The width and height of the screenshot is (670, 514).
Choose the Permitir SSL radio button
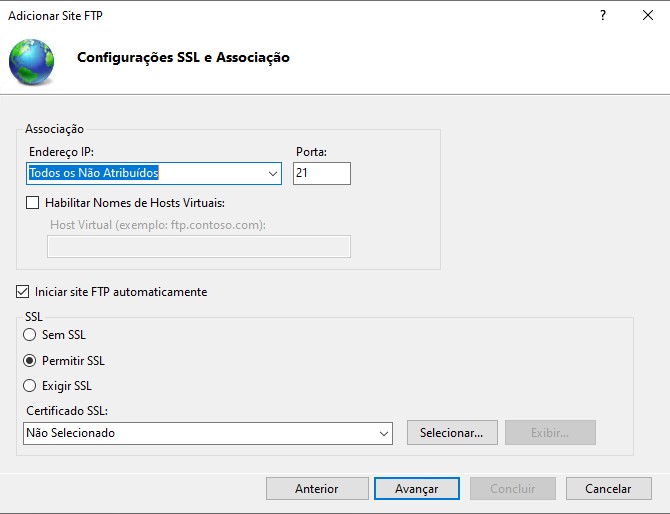[x=30, y=360]
